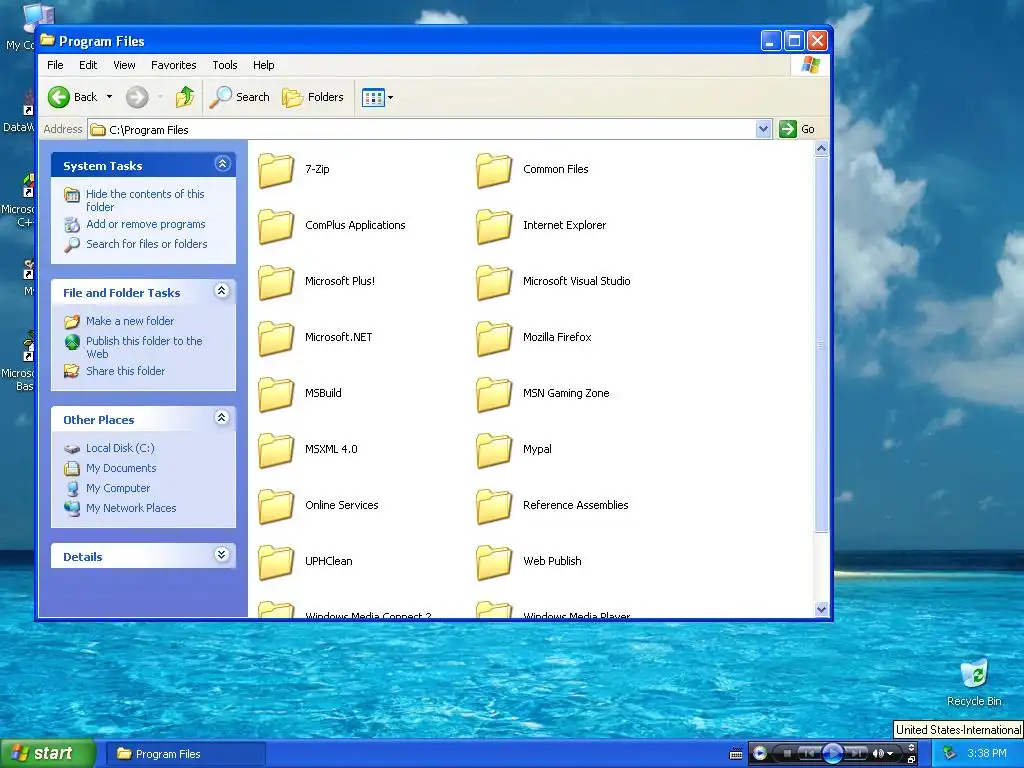This screenshot has width=1024, height=768.
Task: Open the File menu
Action: tap(56, 65)
